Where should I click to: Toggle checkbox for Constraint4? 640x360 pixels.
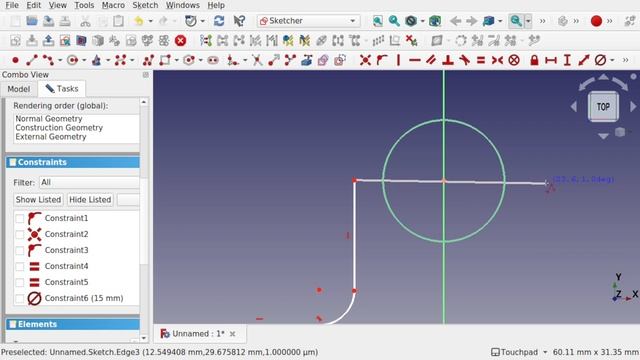pyautogui.click(x=20, y=267)
